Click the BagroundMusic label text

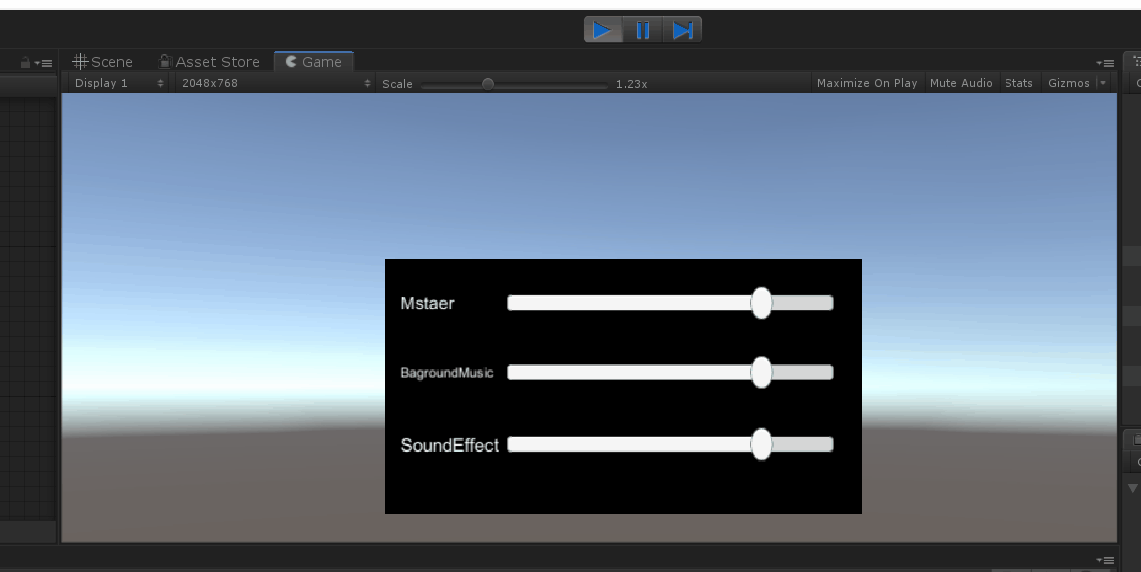447,373
